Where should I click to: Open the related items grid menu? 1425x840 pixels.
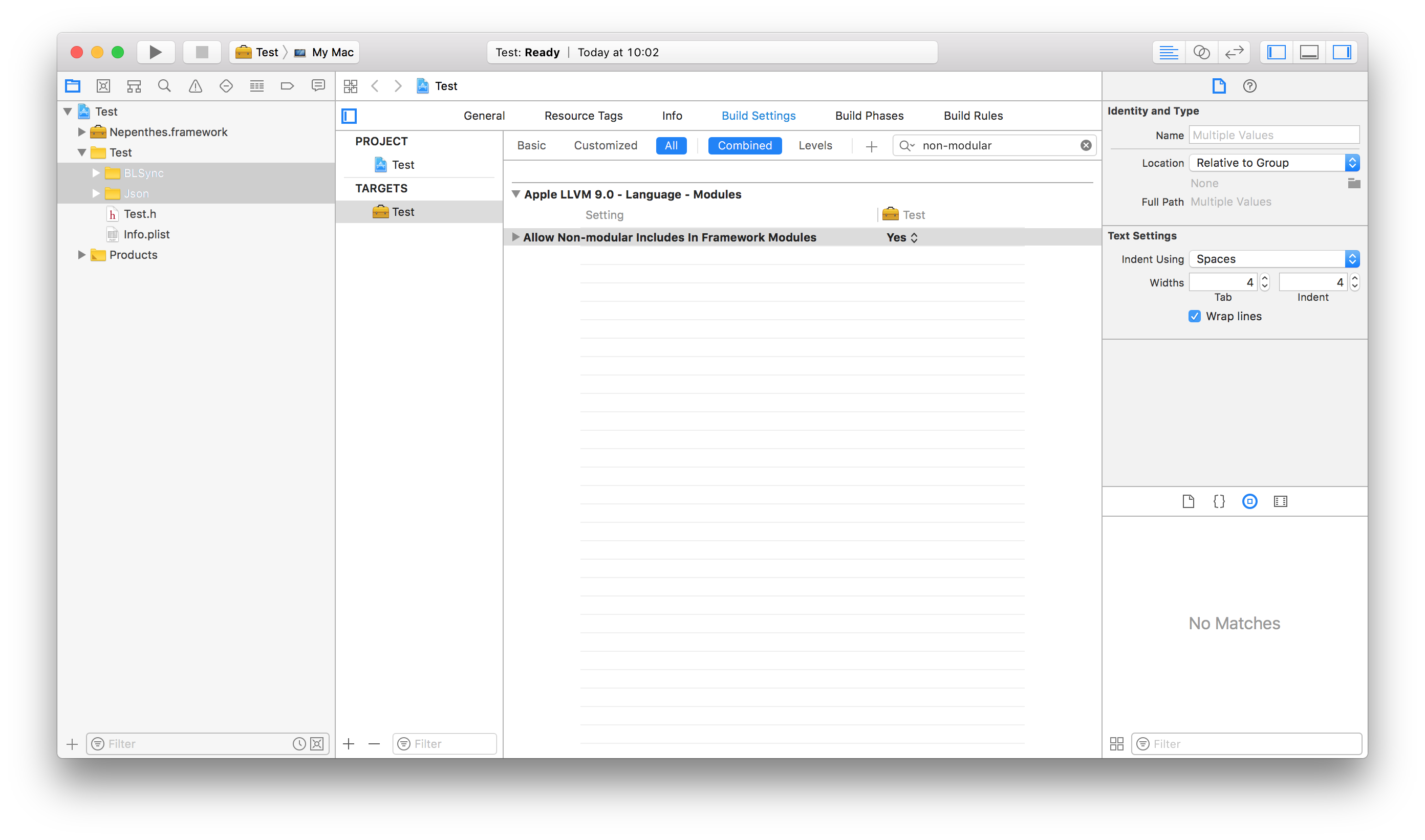351,86
